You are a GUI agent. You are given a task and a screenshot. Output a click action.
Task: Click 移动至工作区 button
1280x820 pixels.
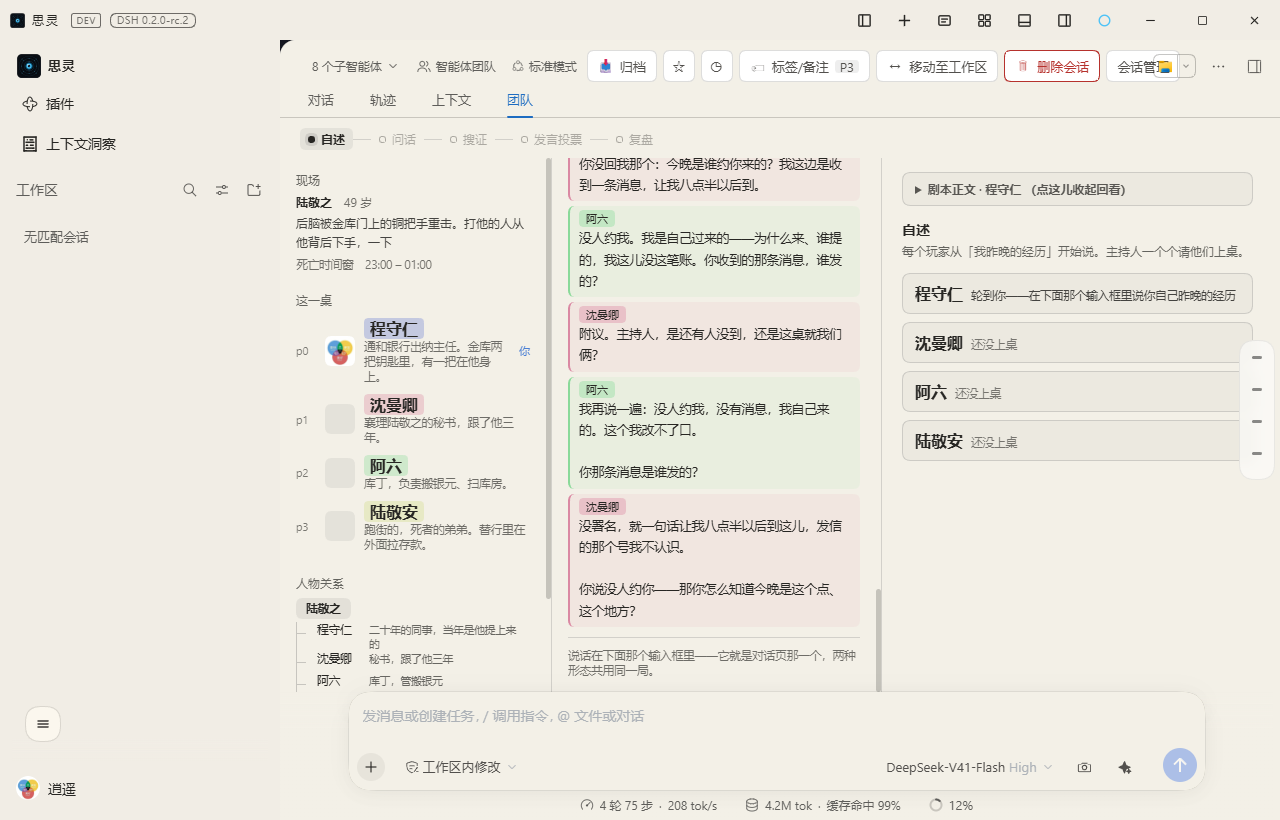[937, 67]
